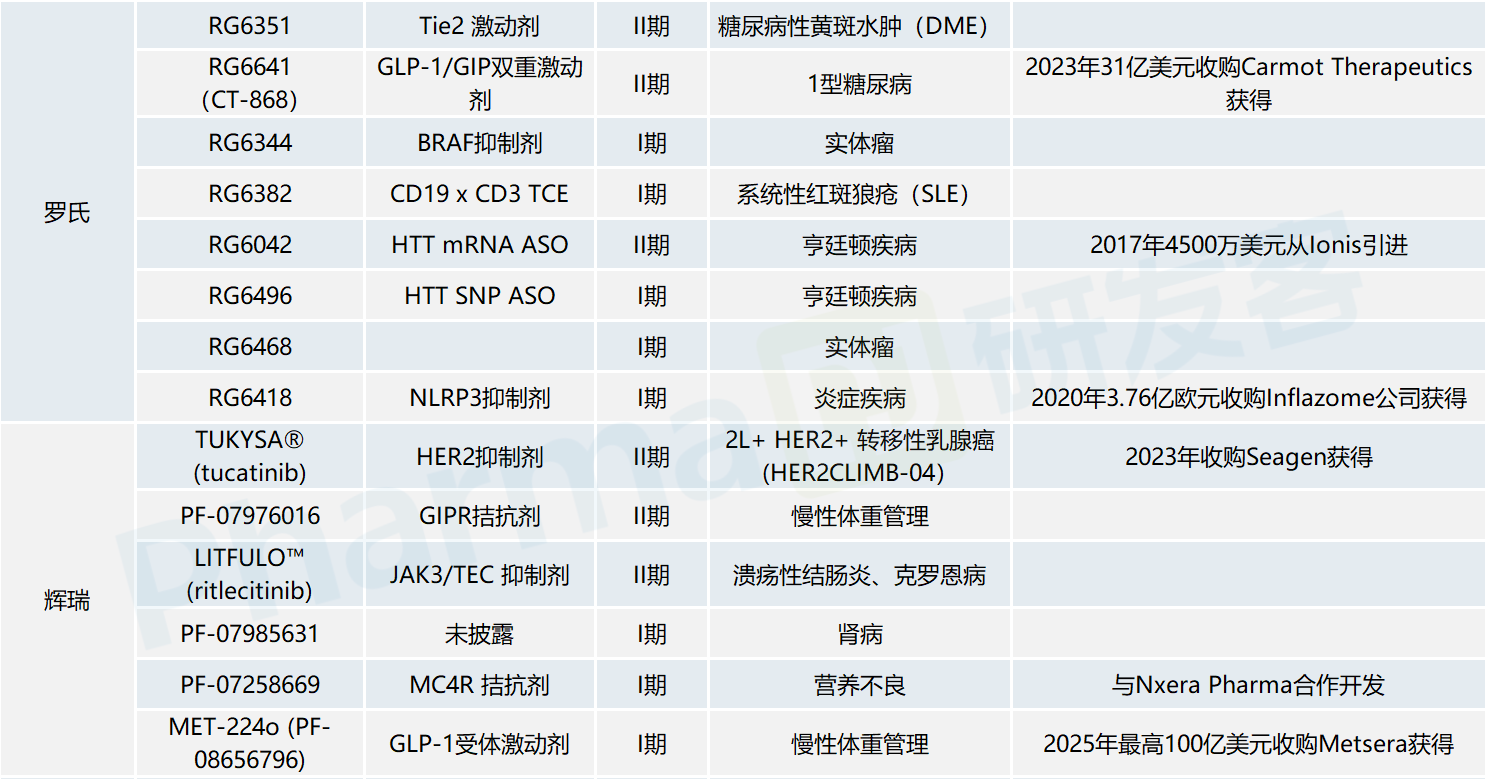This screenshot has height=779, width=1487.
Task: Click the RG6351 drug code cell
Action: (x=250, y=25)
